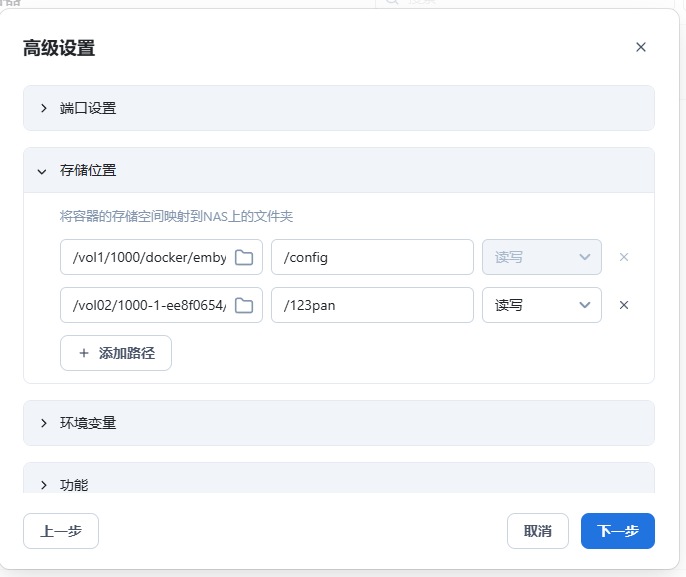Open disabled 读写 dropdown for /config
The image size is (686, 577).
click(541, 257)
